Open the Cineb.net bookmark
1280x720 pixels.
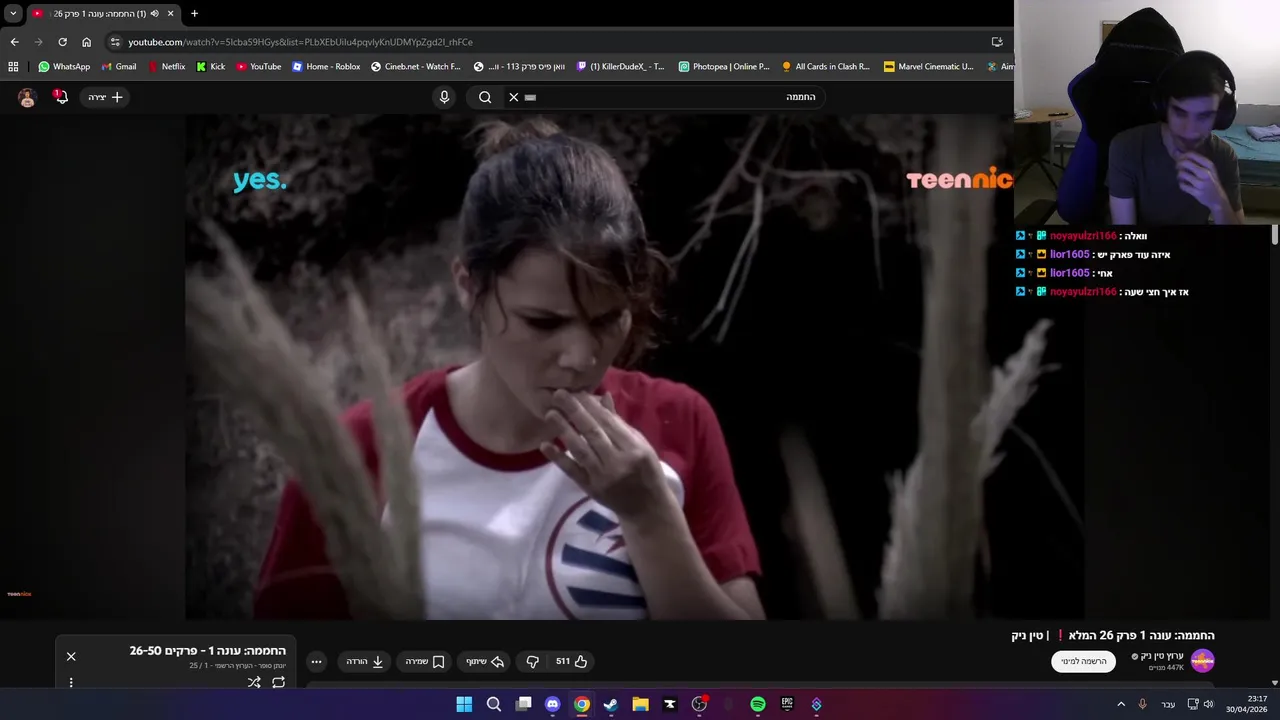point(415,67)
